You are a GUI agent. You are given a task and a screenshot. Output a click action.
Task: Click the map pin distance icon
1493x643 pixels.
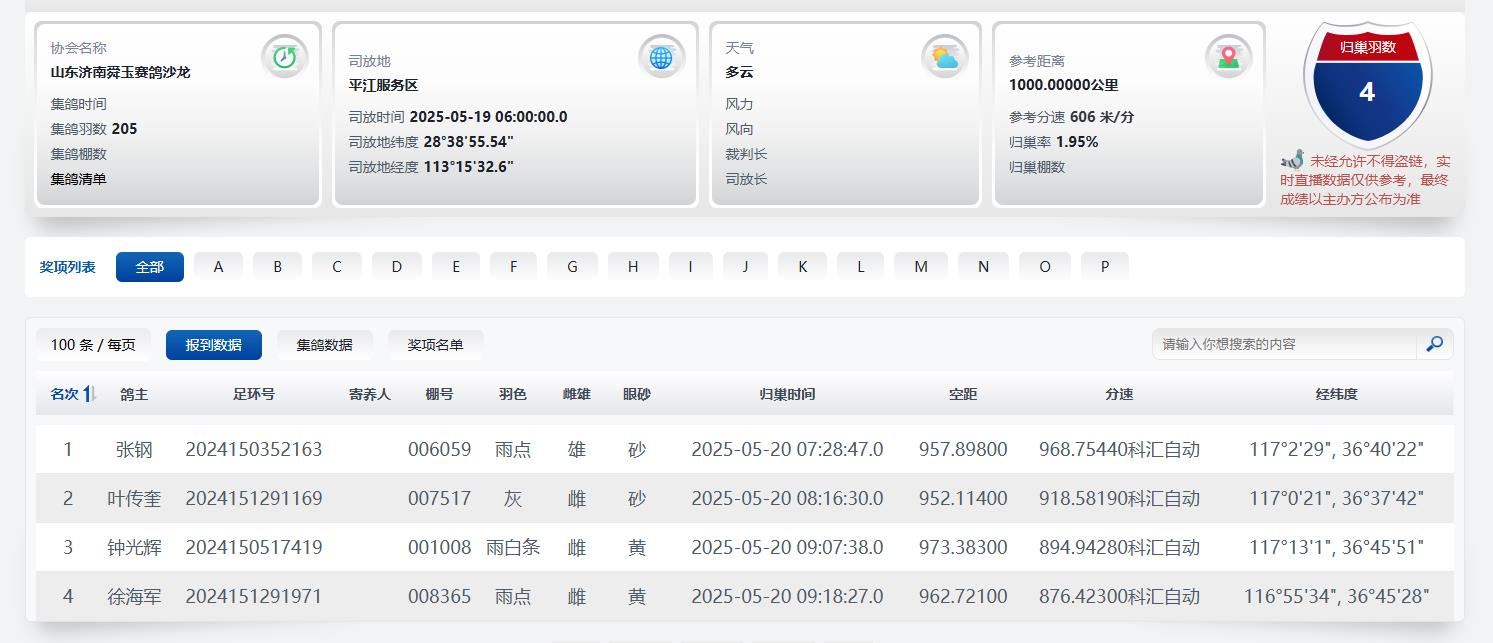[x=1228, y=56]
